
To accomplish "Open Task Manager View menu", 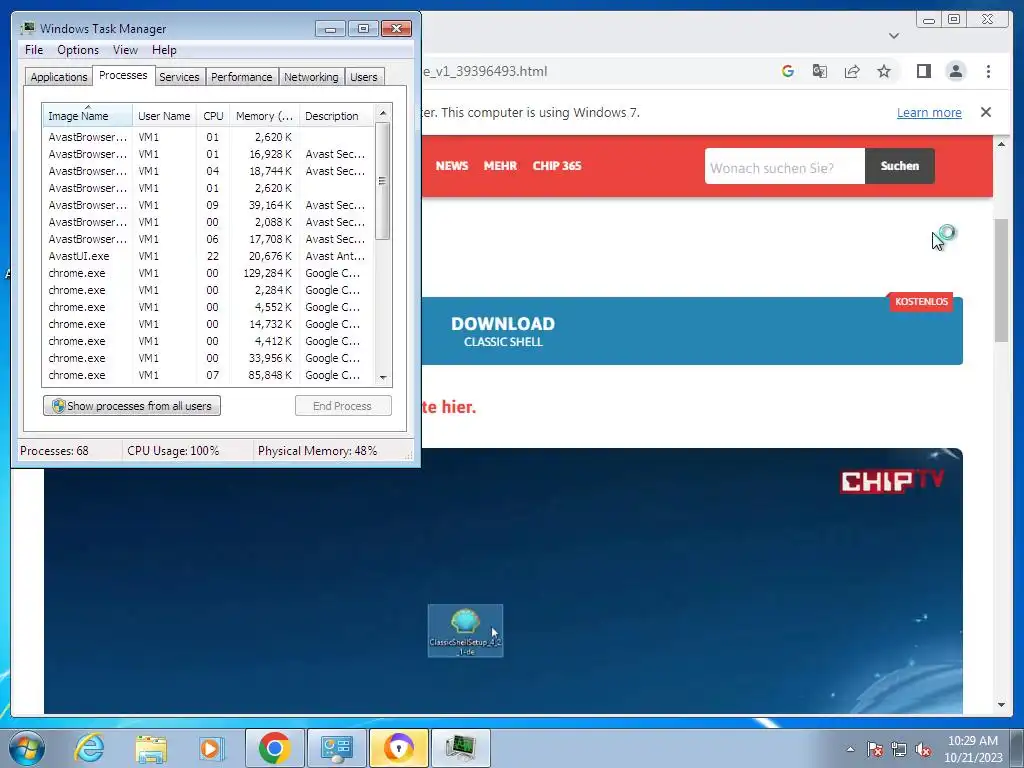I will coord(125,50).
